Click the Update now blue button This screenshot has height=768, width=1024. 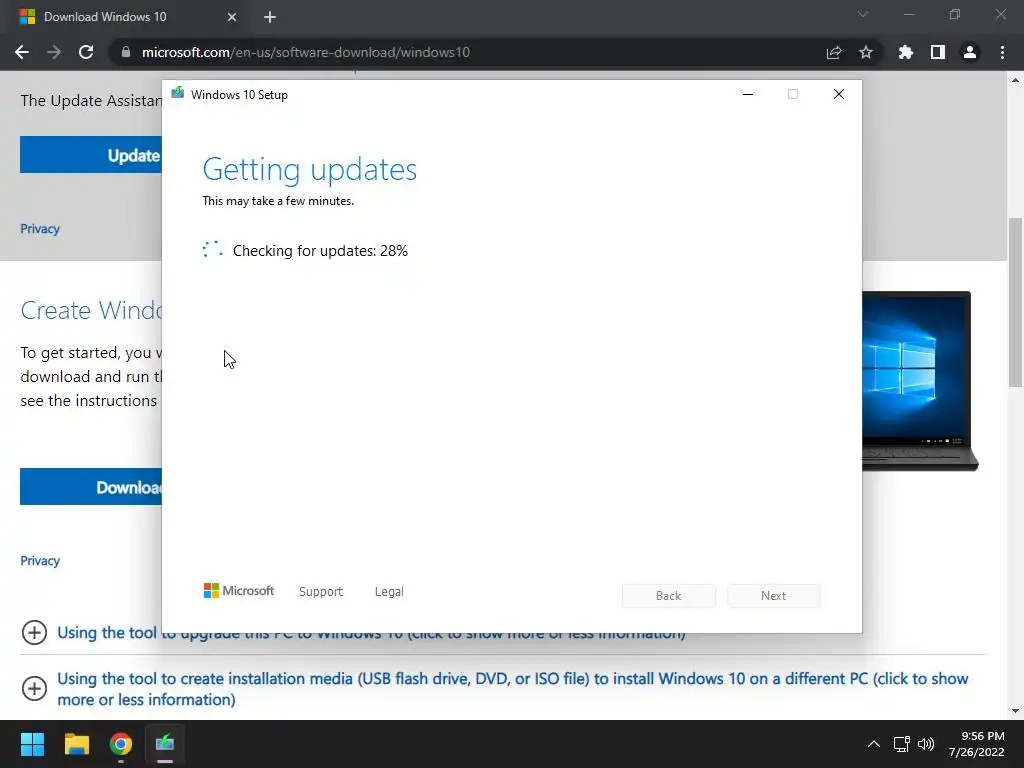[x=91, y=155]
